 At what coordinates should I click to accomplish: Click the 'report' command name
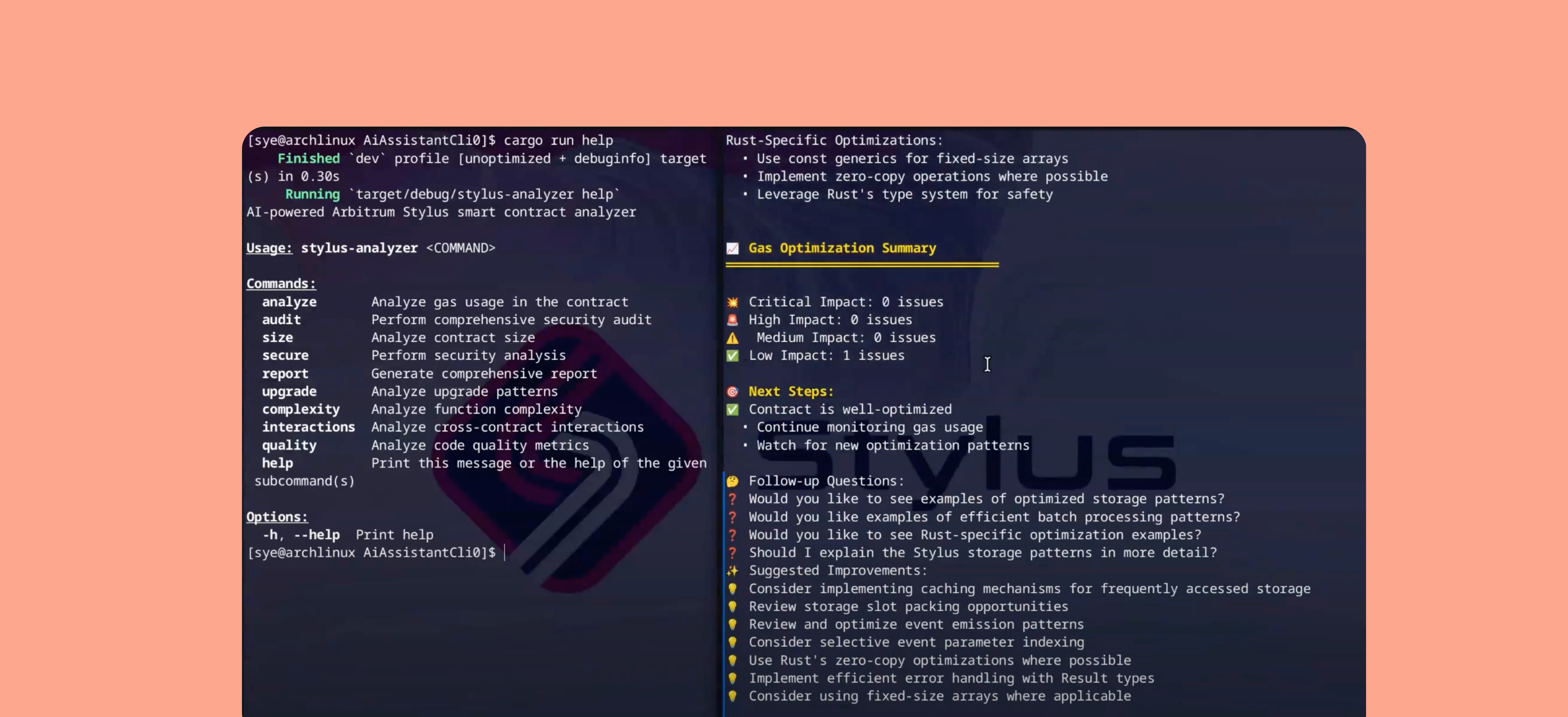[285, 374]
